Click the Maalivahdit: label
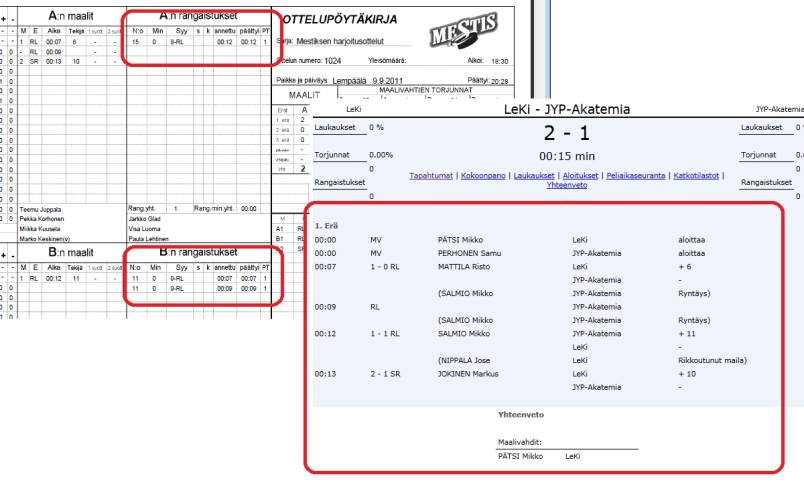The image size is (804, 491). click(x=519, y=442)
